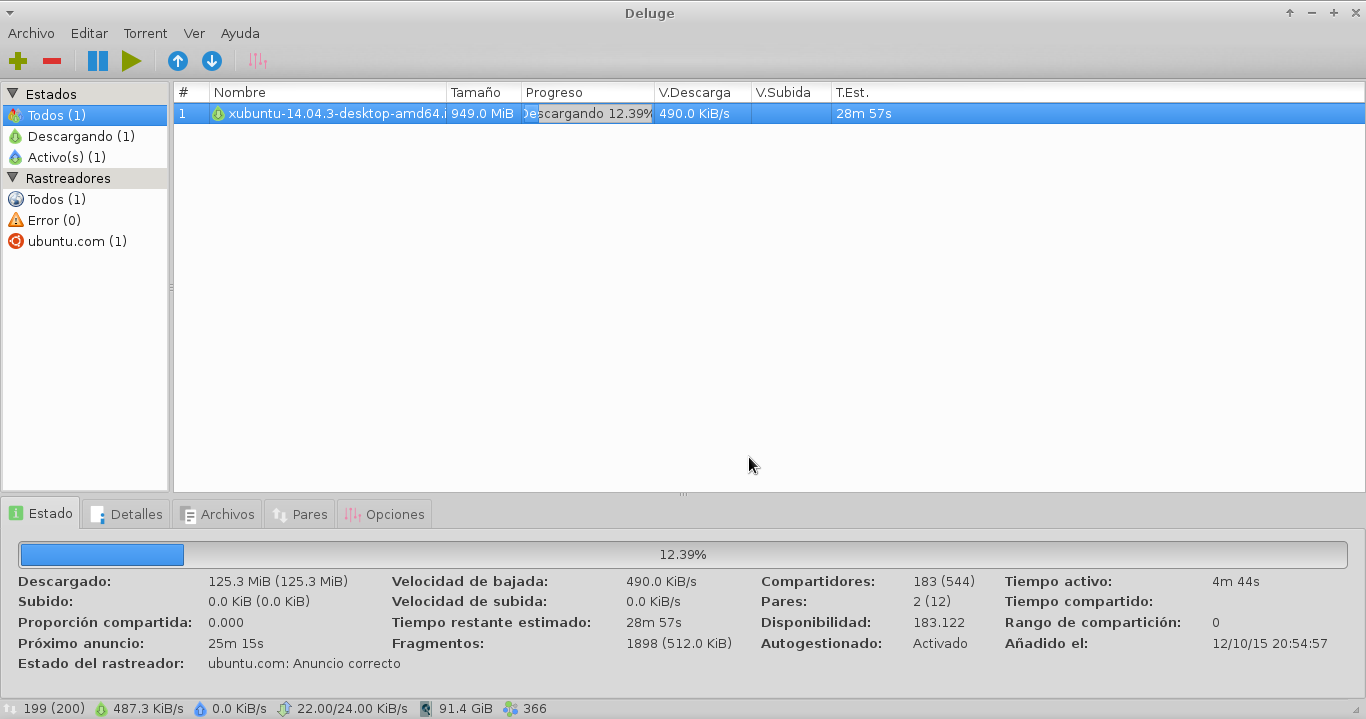Image resolution: width=1366 pixels, height=719 pixels.
Task: Sort by the V.Subida column header
Action: point(791,92)
